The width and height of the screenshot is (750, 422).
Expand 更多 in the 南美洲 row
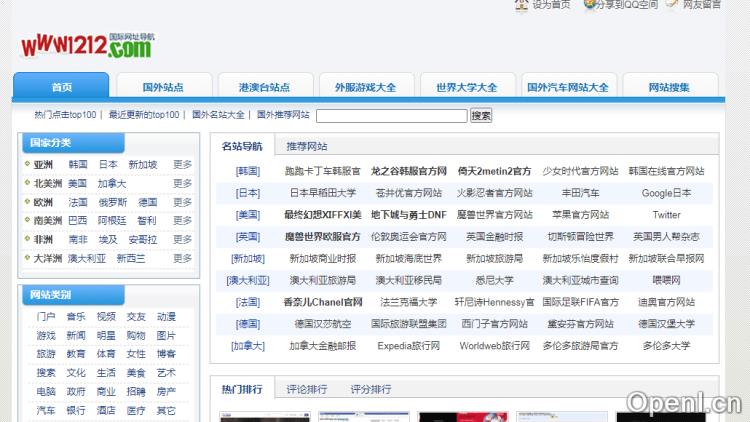pos(182,220)
